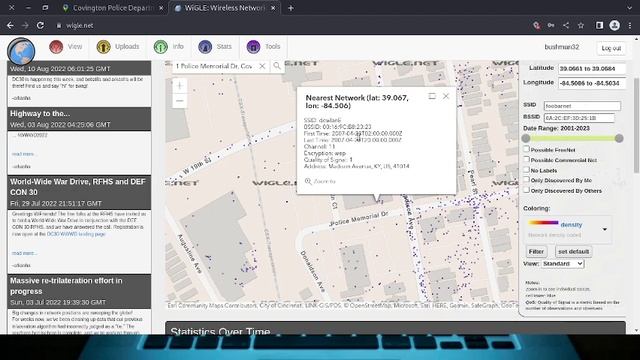Click the map address search field
The height and width of the screenshot is (360, 640).
pos(215,66)
